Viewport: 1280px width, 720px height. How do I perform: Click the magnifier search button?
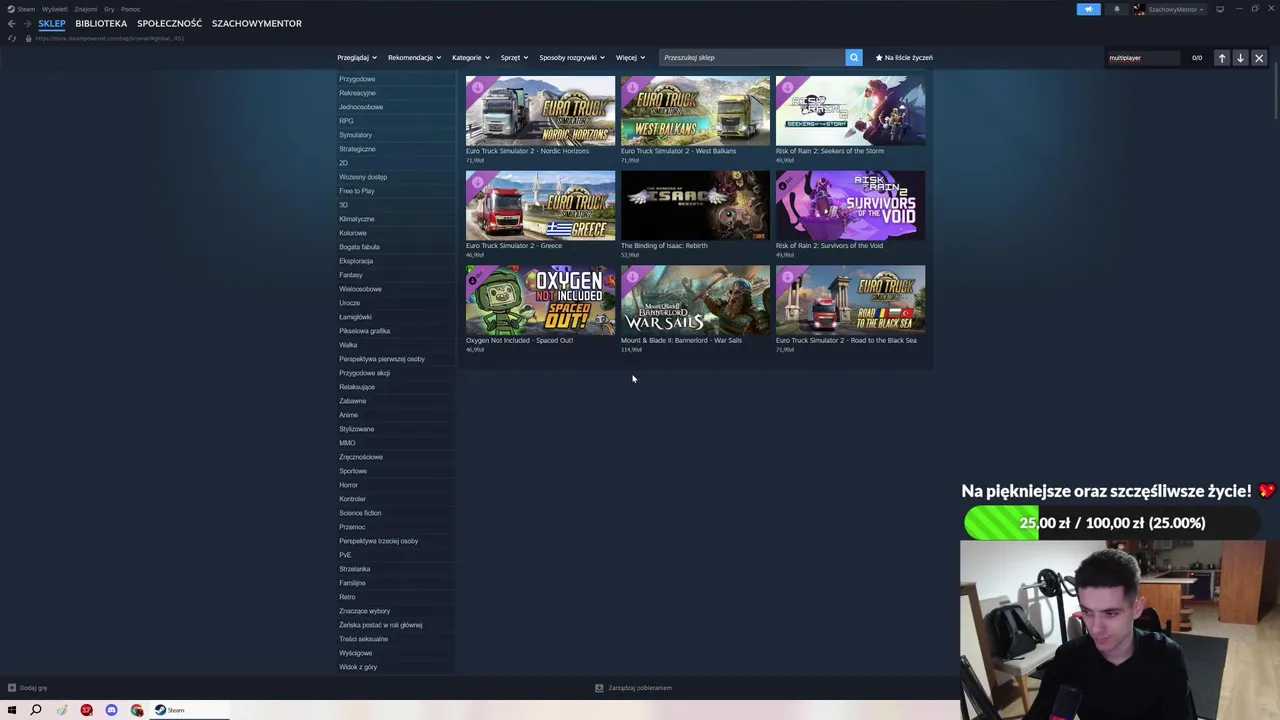854,58
